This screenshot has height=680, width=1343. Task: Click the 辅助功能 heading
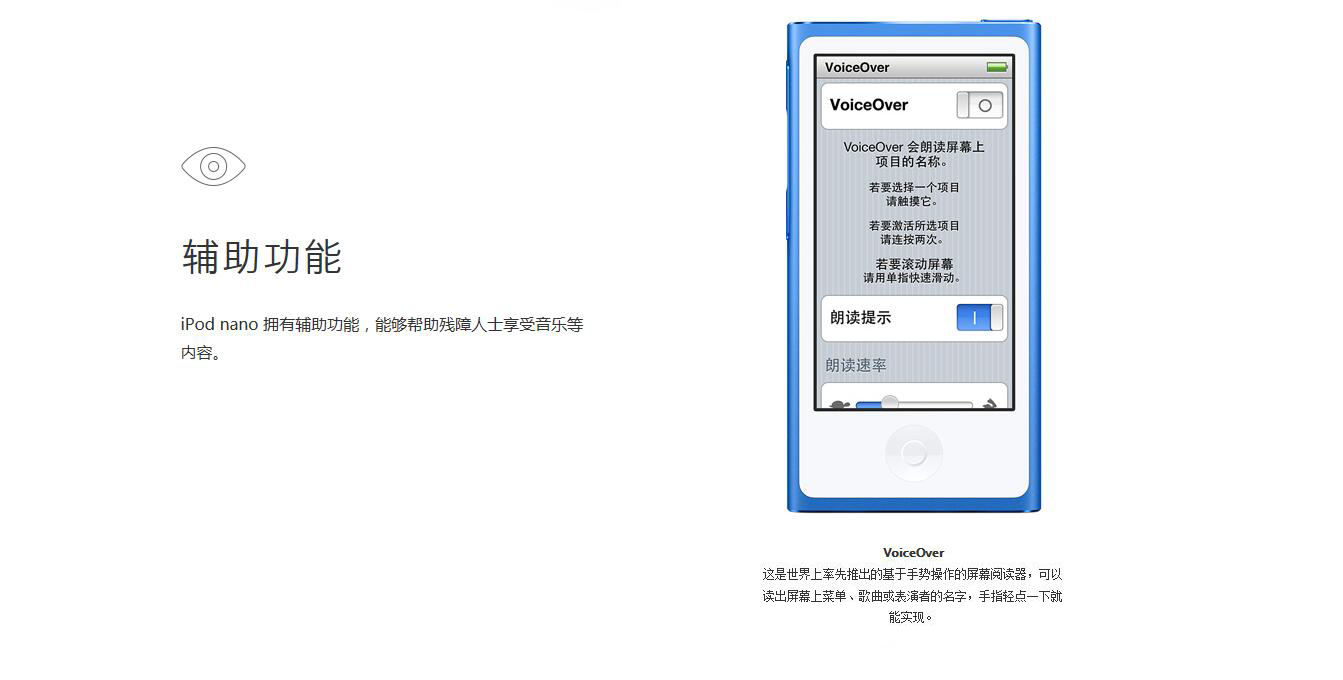pos(262,257)
